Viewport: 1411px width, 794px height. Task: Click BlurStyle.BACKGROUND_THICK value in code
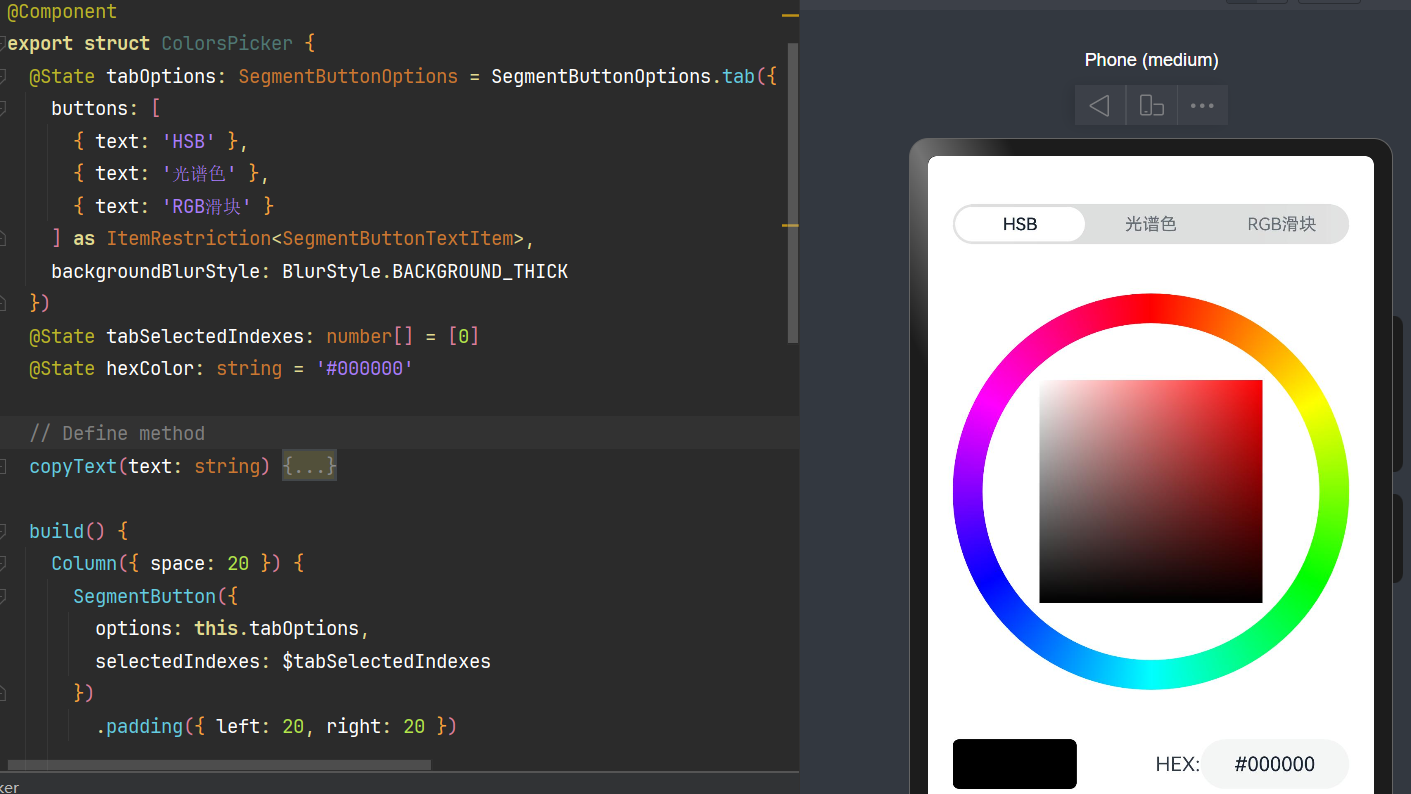(x=425, y=271)
